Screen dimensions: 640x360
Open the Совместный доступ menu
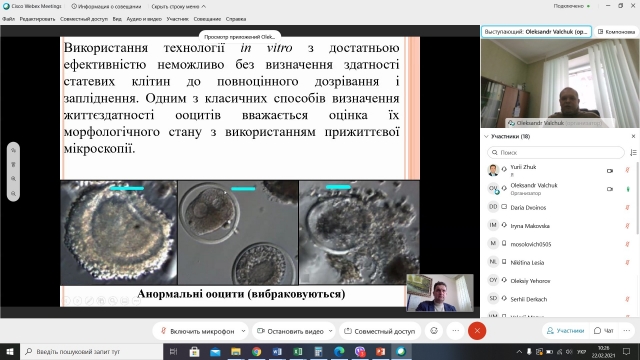(x=84, y=19)
